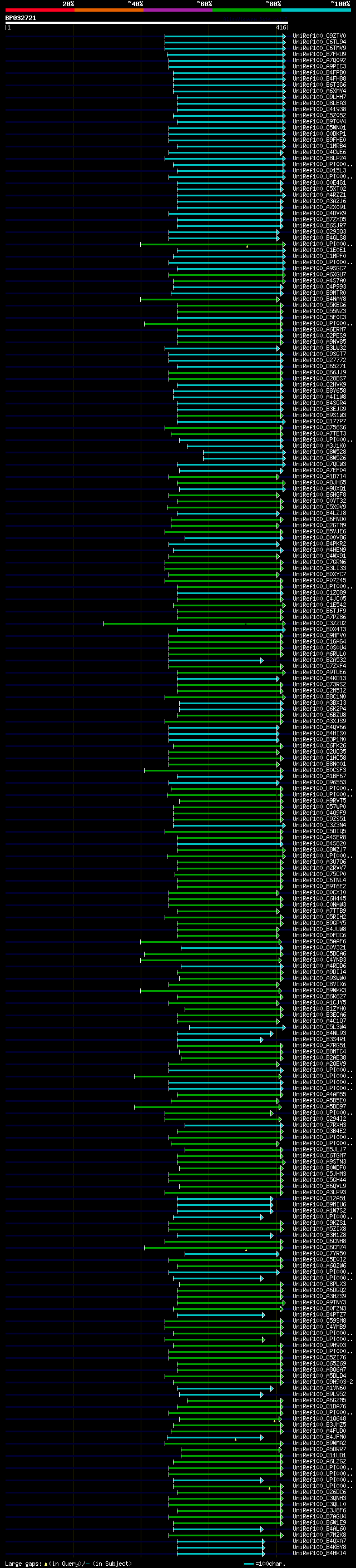This screenshot has height=1568, width=356.
Task: Select label UniRef100_Q5KEG6
Action: 319,305
